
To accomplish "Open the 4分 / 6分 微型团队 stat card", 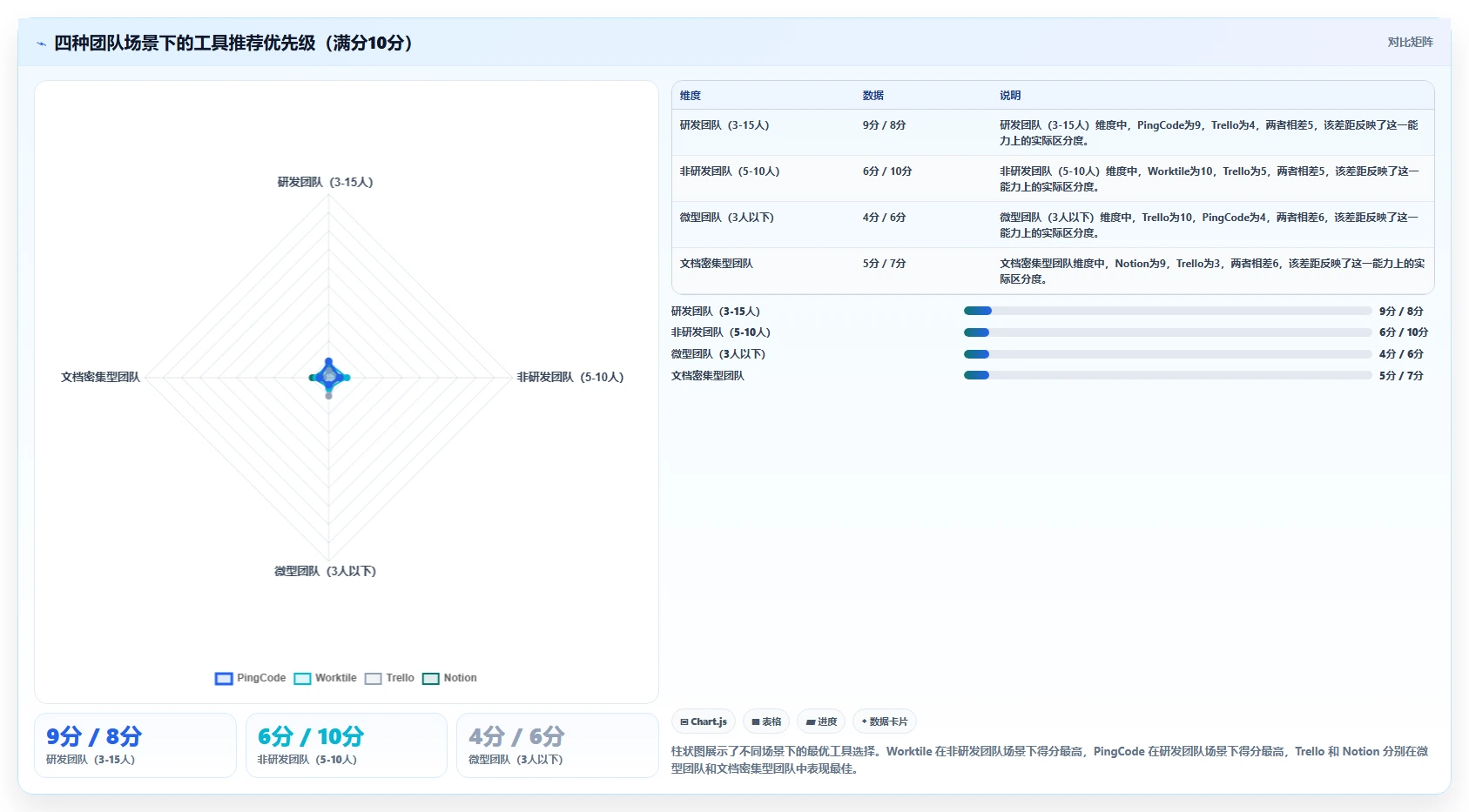I will tap(557, 745).
